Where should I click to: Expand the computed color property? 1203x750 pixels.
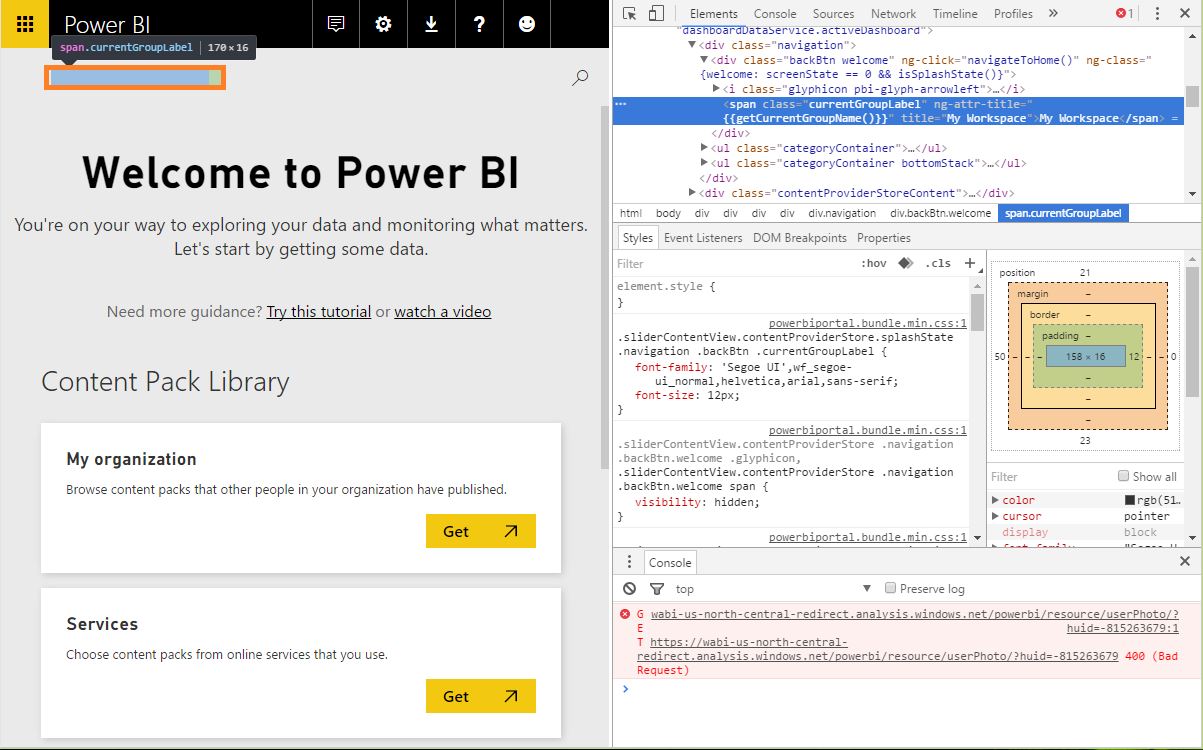point(995,500)
